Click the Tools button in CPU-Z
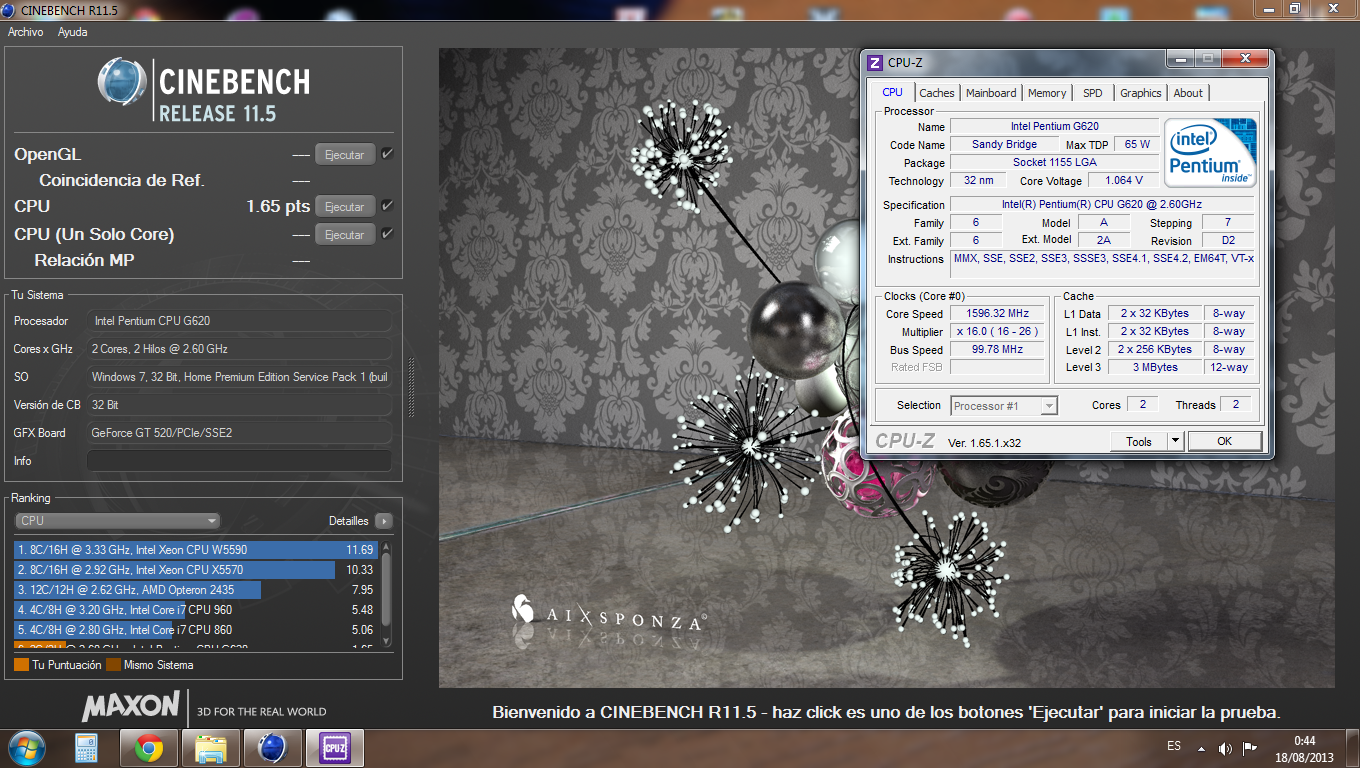The width and height of the screenshot is (1360, 768). (1139, 442)
